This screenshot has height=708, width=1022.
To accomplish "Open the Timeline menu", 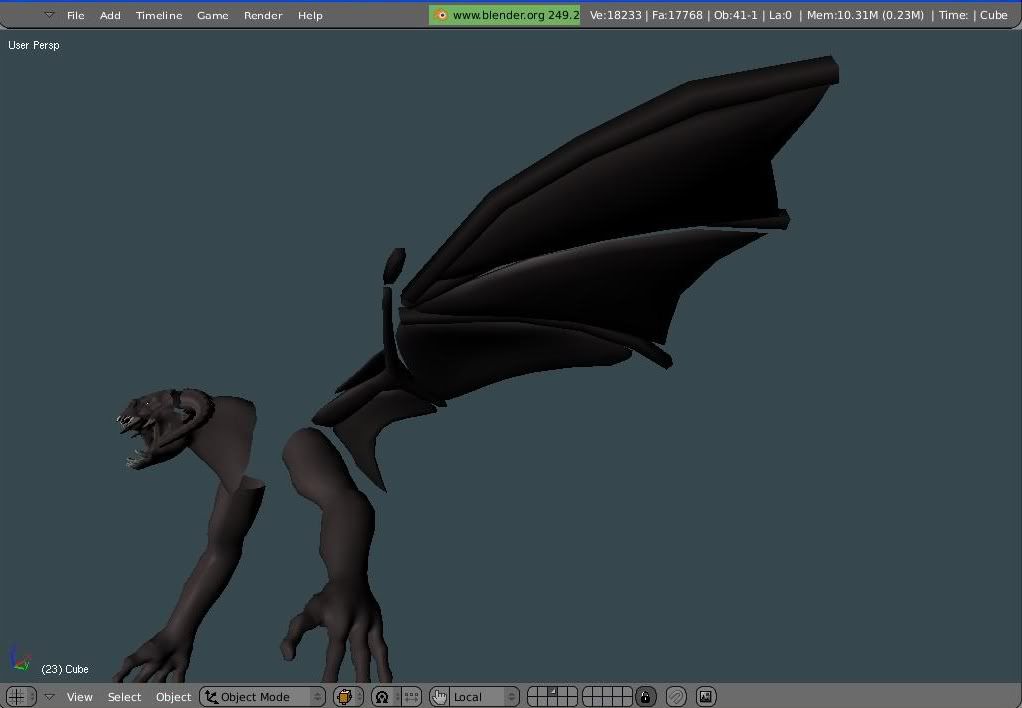I will point(159,15).
